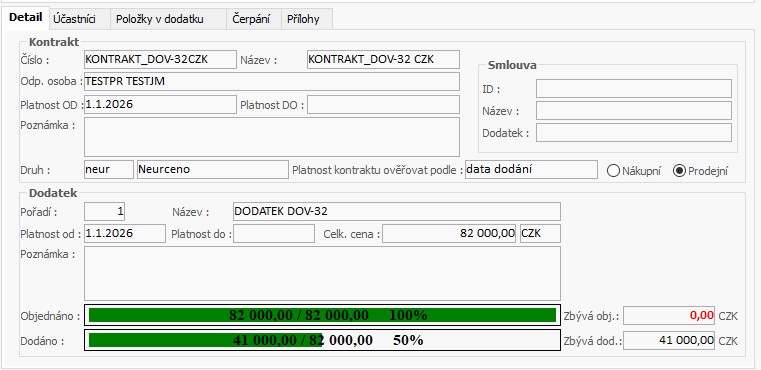Click the Dodatek Platnost od field
Image resolution: width=761 pixels, height=370 pixels.
125,234
